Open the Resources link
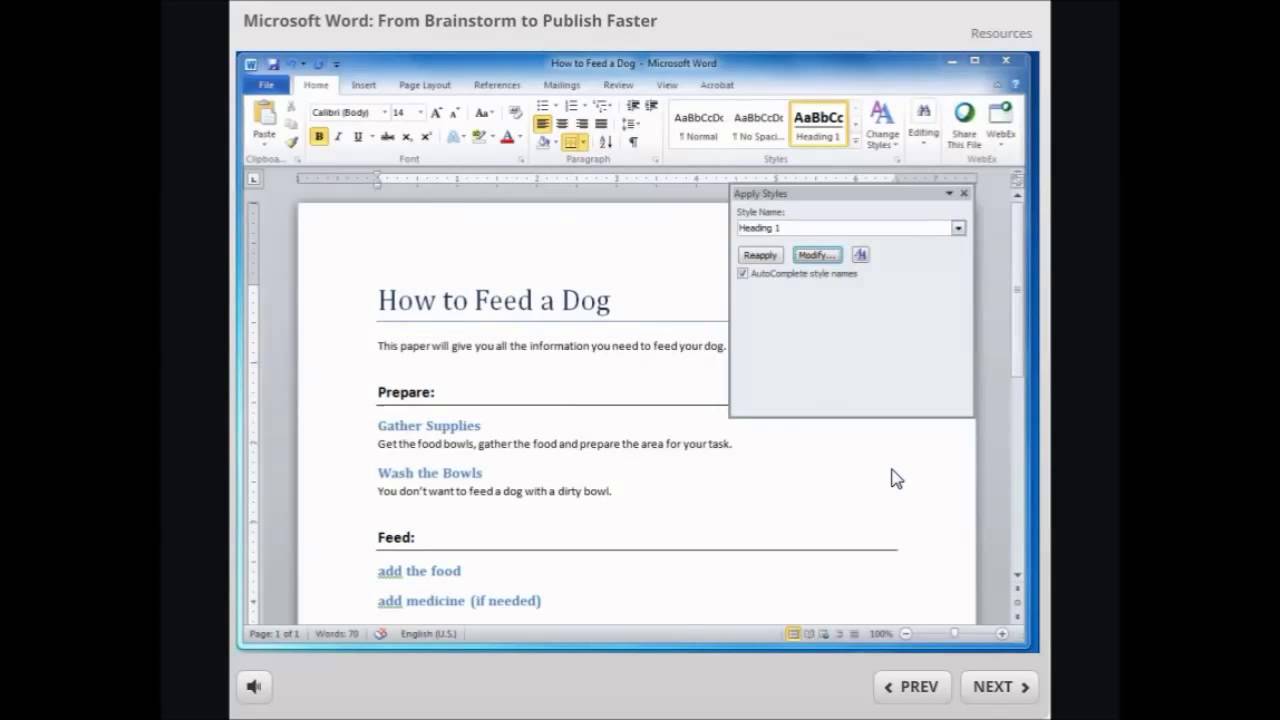This screenshot has width=1280, height=720. [1001, 33]
